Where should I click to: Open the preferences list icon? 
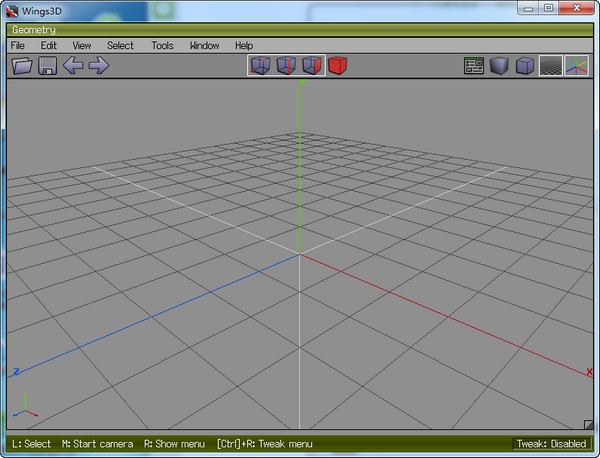(474, 66)
